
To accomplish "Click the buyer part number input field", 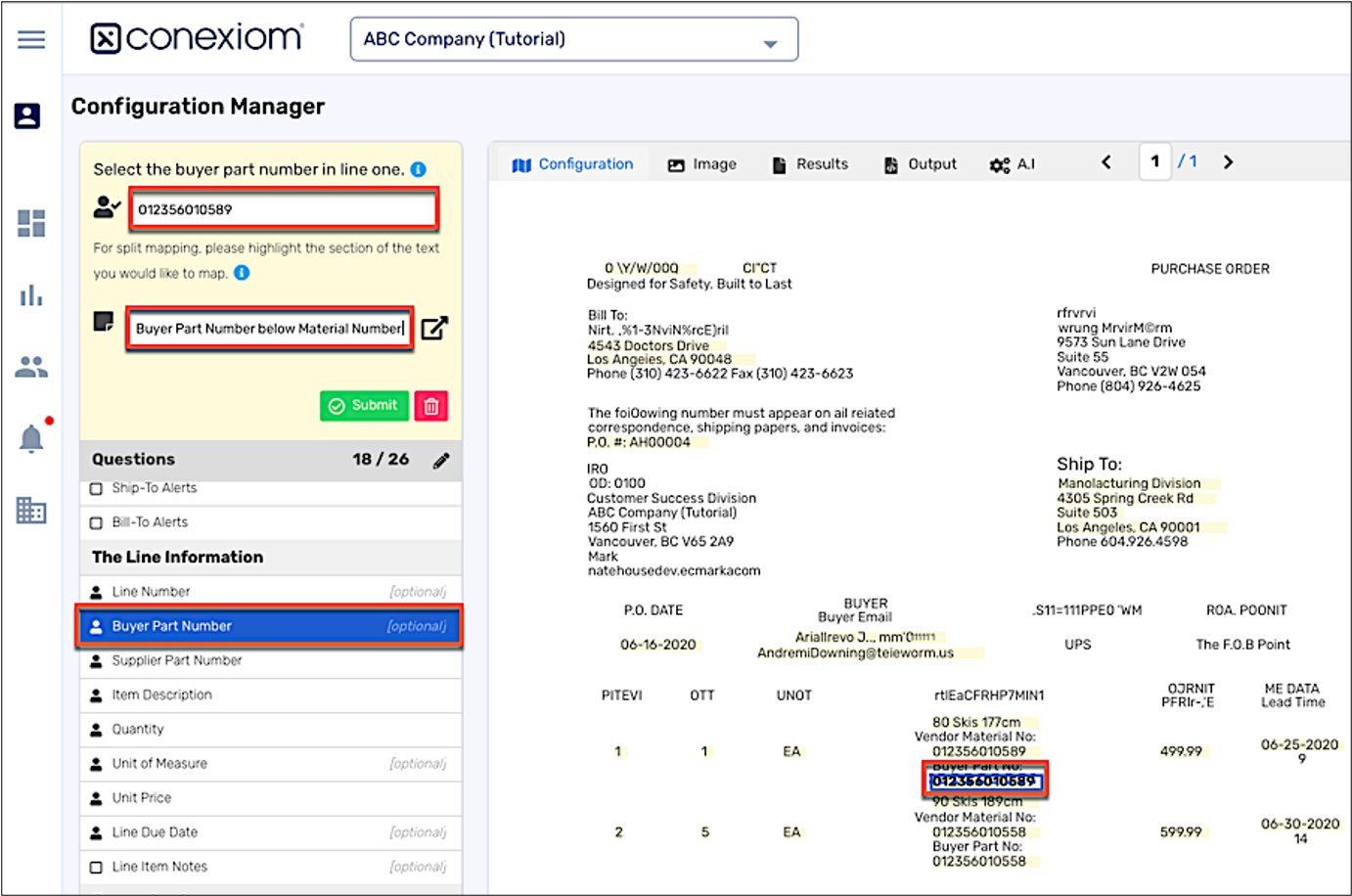I will coord(284,209).
